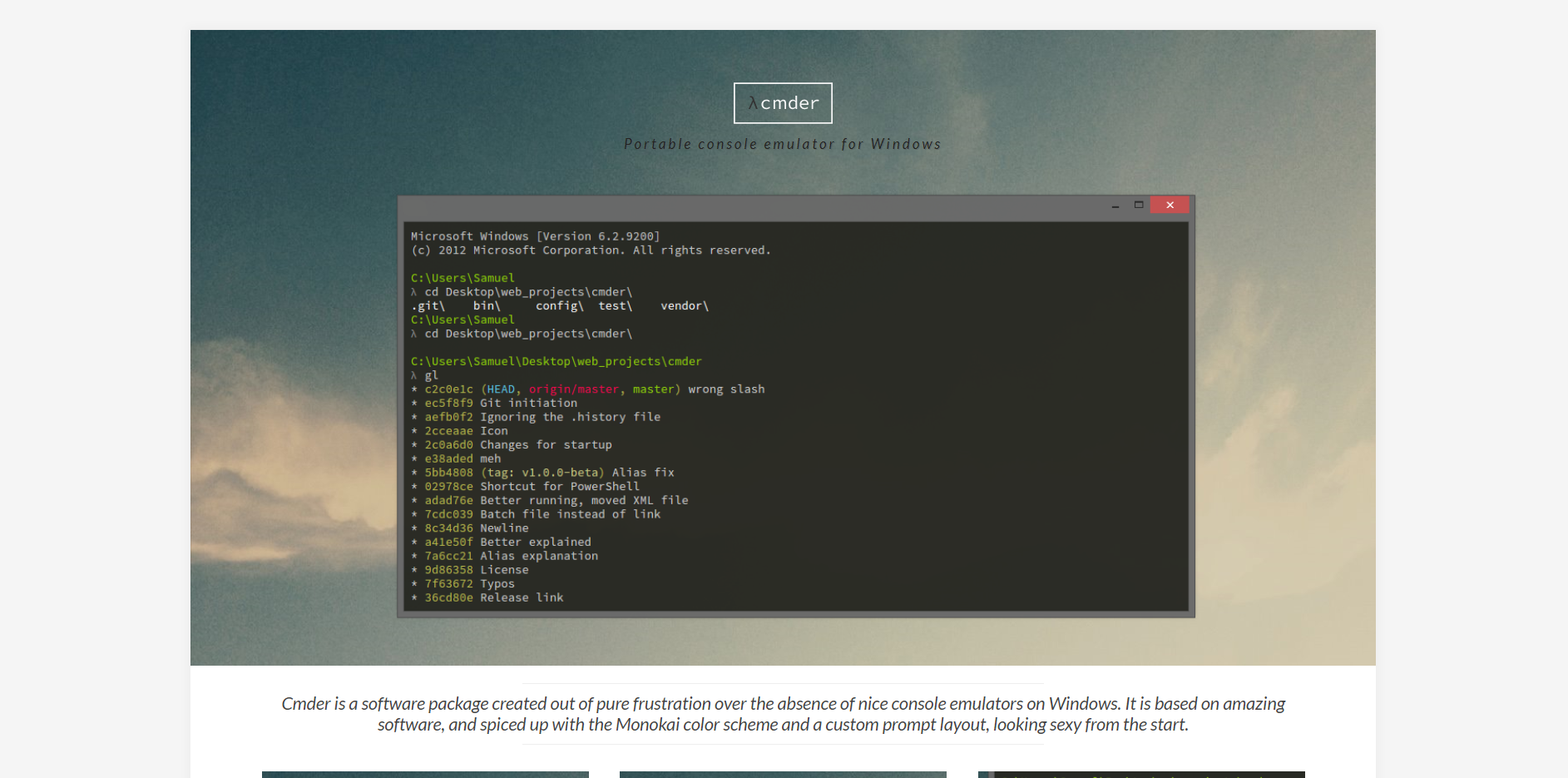This screenshot has height=778, width=1568.
Task: Click 'config\' directory in completion list
Action: (560, 306)
